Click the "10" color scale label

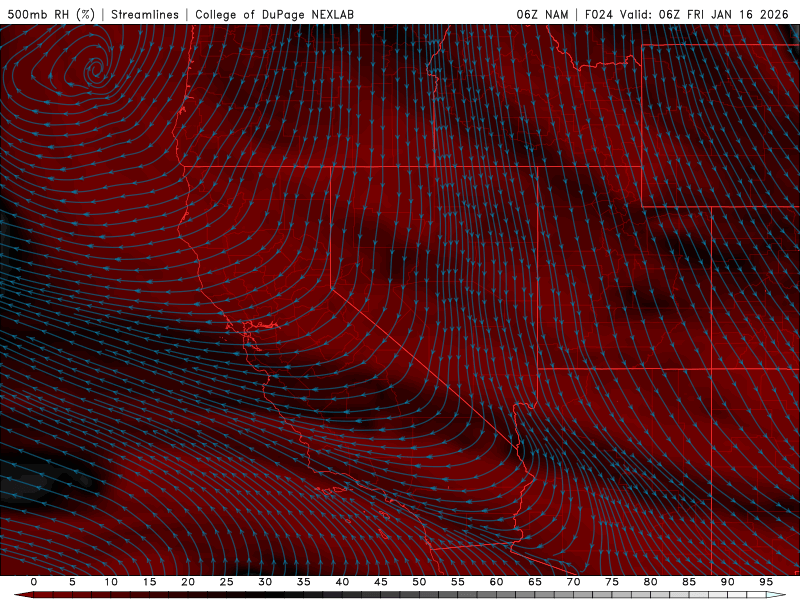111,582
